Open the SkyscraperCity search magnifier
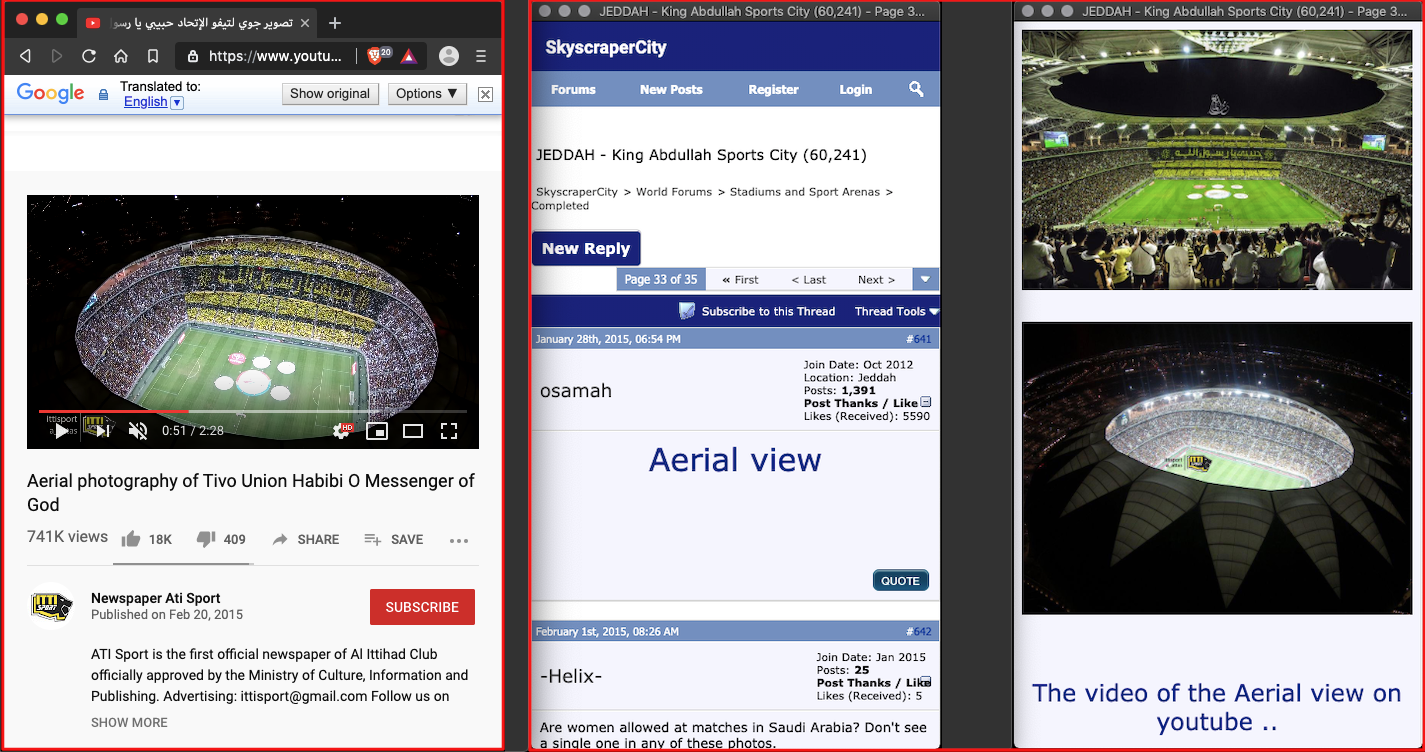 click(x=916, y=89)
